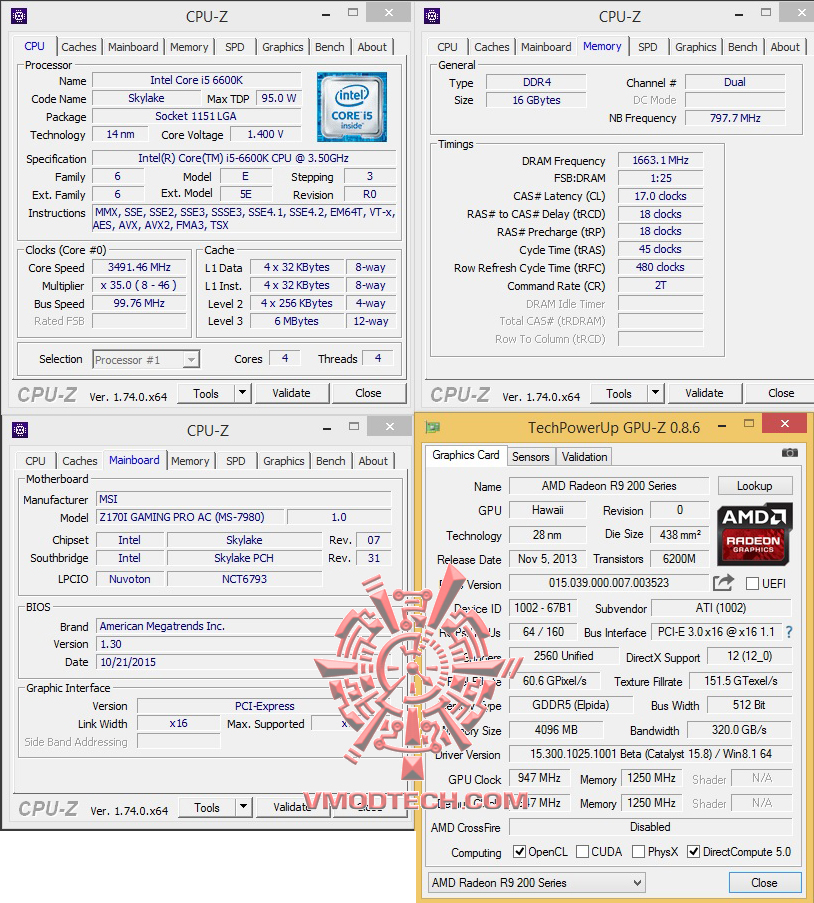Toggle the CUDA checkbox
The width and height of the screenshot is (814, 903).
(x=582, y=851)
